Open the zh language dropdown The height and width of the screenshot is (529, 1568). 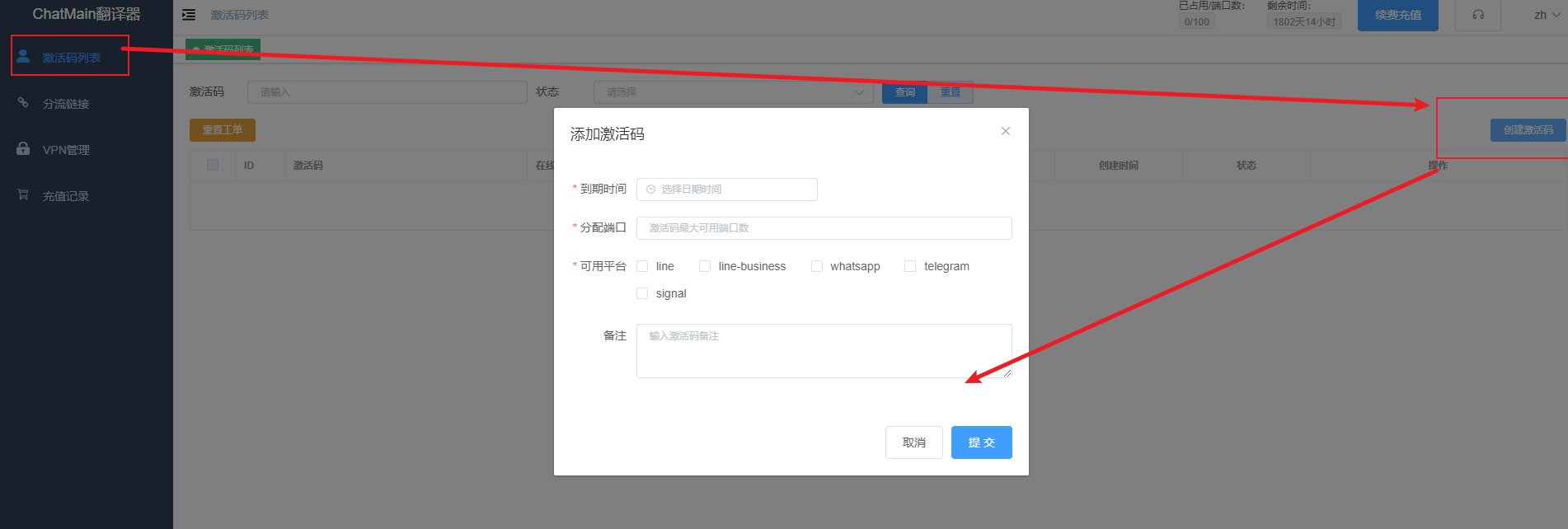(1547, 15)
